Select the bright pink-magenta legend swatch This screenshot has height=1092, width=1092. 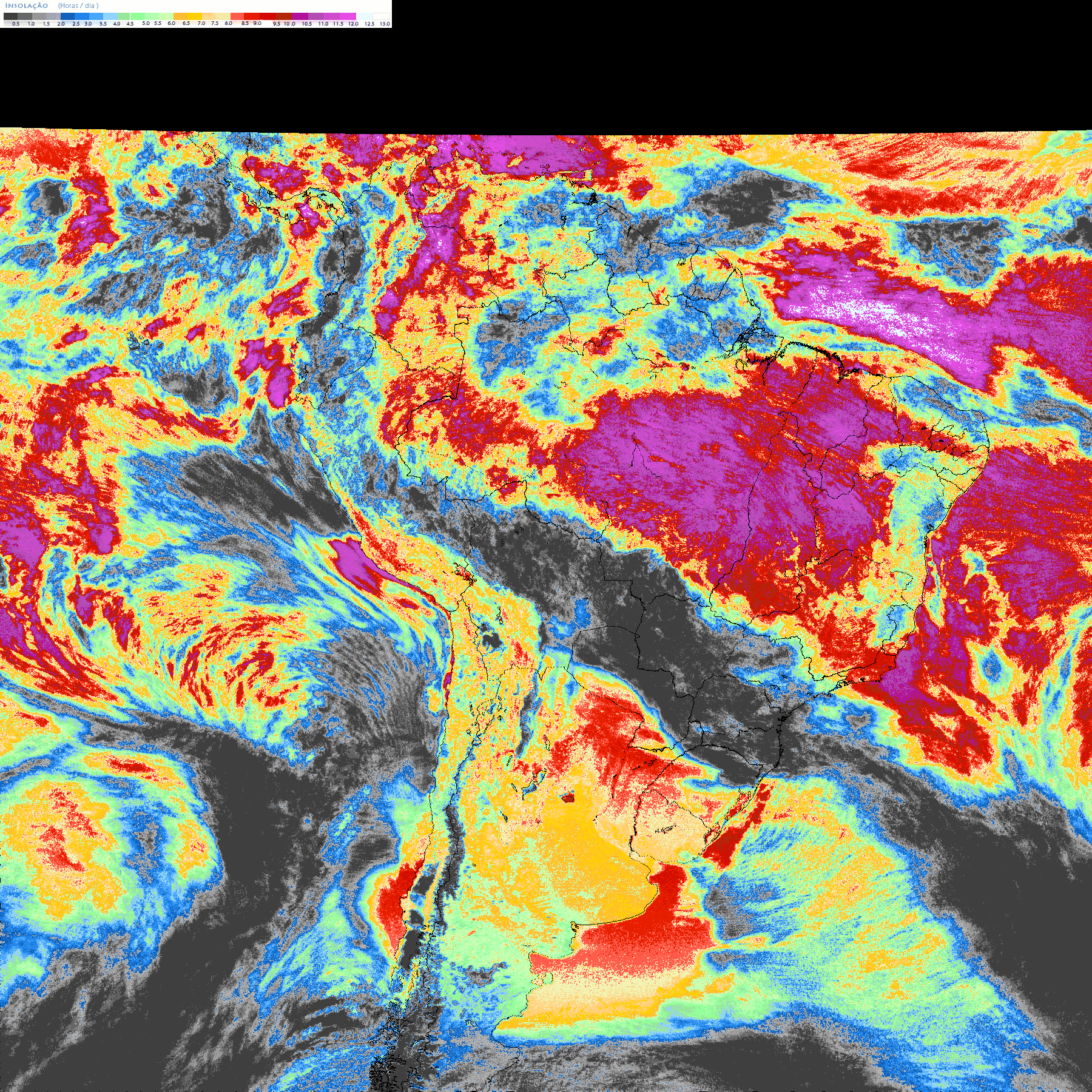click(x=348, y=16)
